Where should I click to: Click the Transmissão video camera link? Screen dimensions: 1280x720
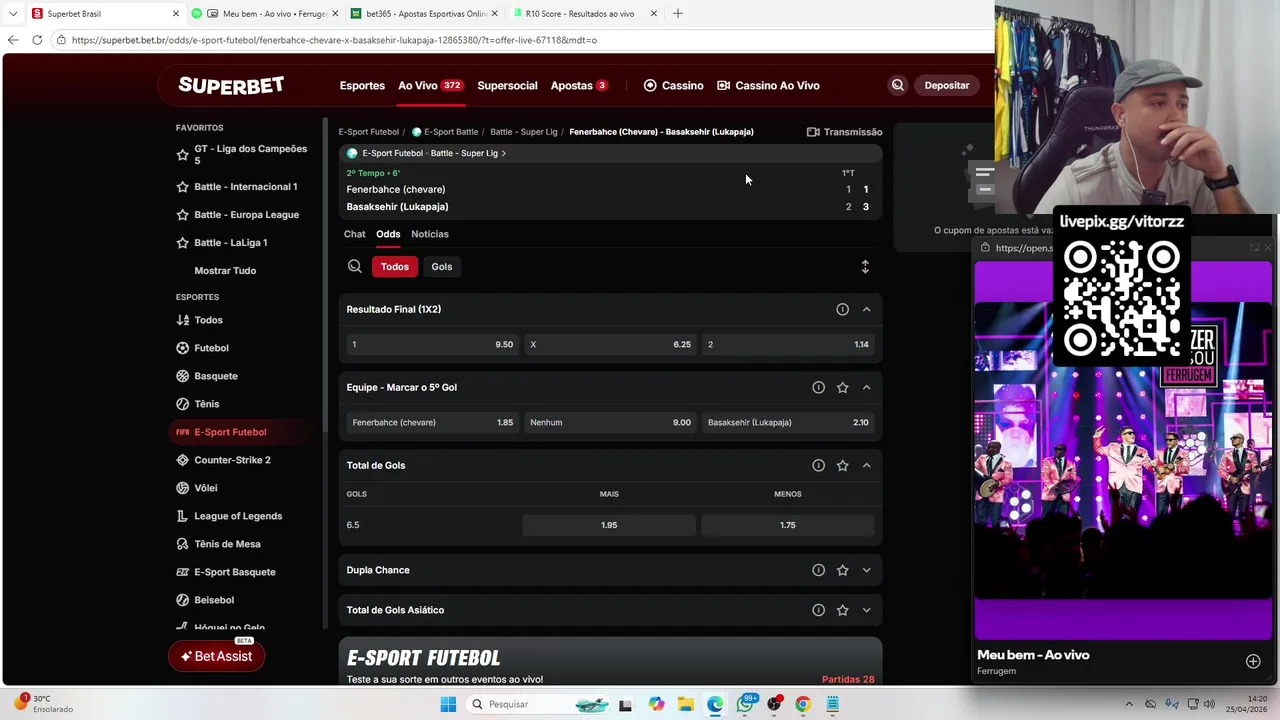tap(844, 132)
